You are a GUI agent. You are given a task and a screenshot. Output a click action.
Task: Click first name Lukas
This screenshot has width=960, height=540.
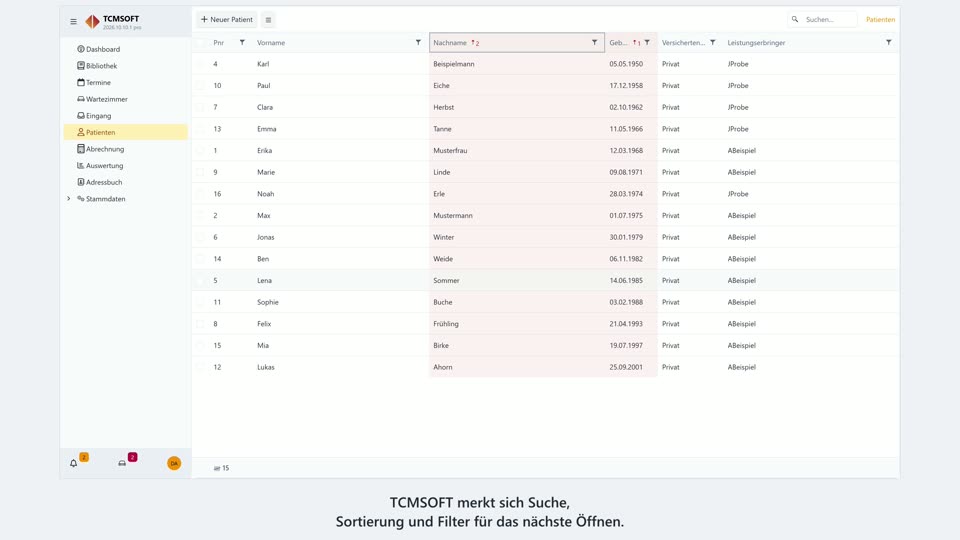click(266, 367)
